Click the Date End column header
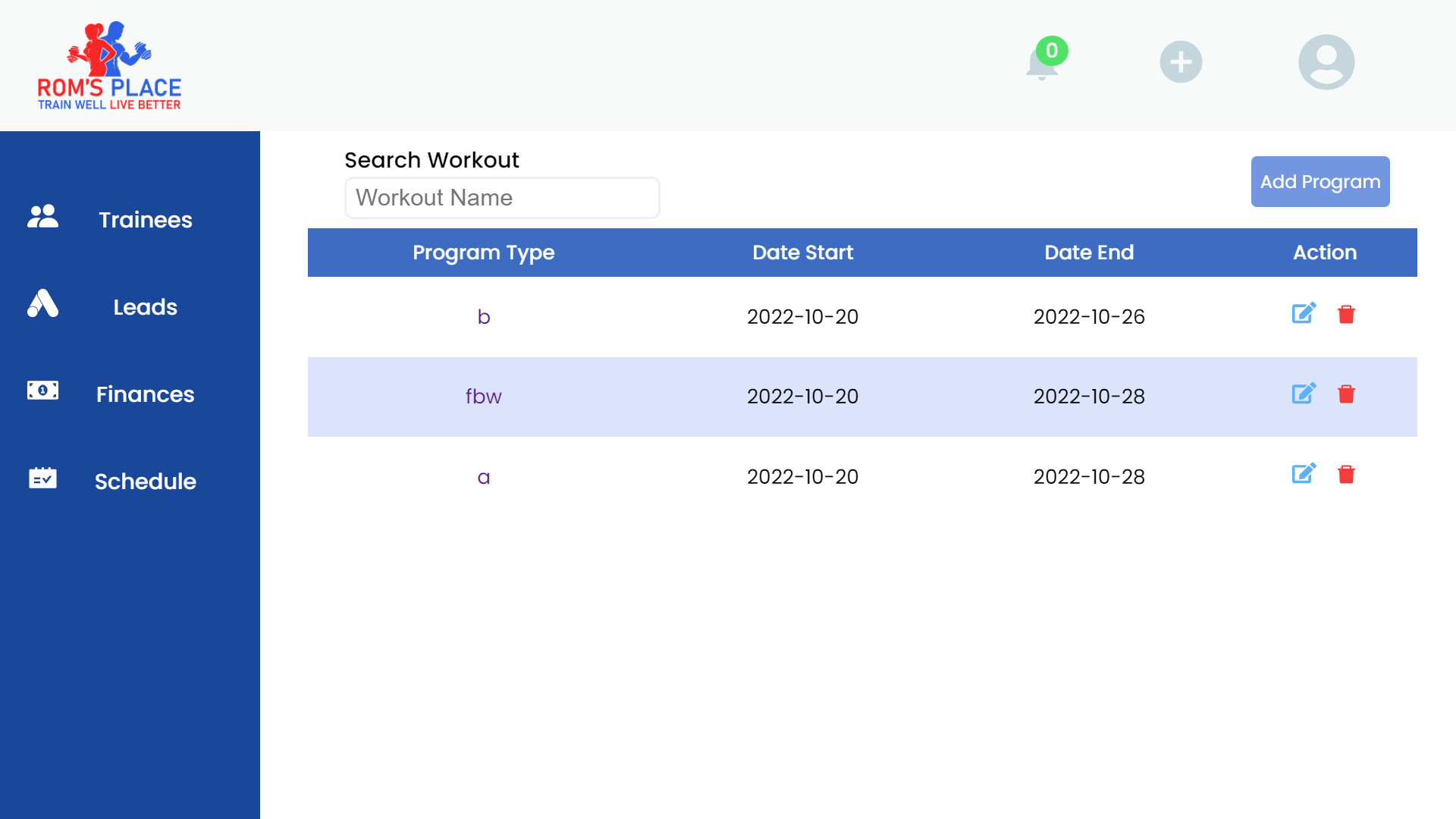The height and width of the screenshot is (819, 1456). (x=1089, y=251)
